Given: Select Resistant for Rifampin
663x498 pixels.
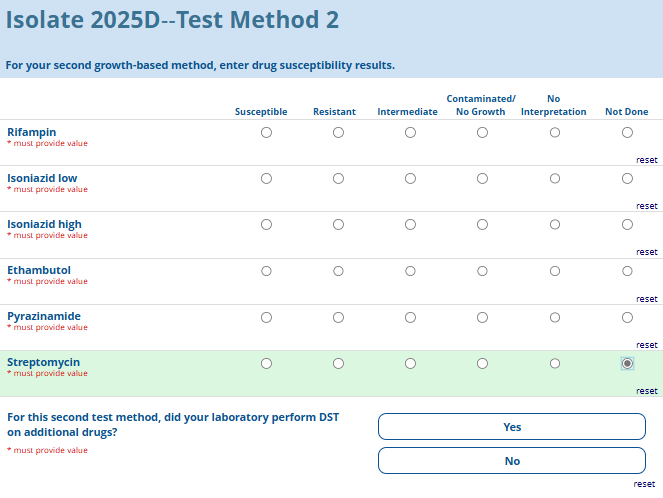Looking at the screenshot, I should 338,132.
